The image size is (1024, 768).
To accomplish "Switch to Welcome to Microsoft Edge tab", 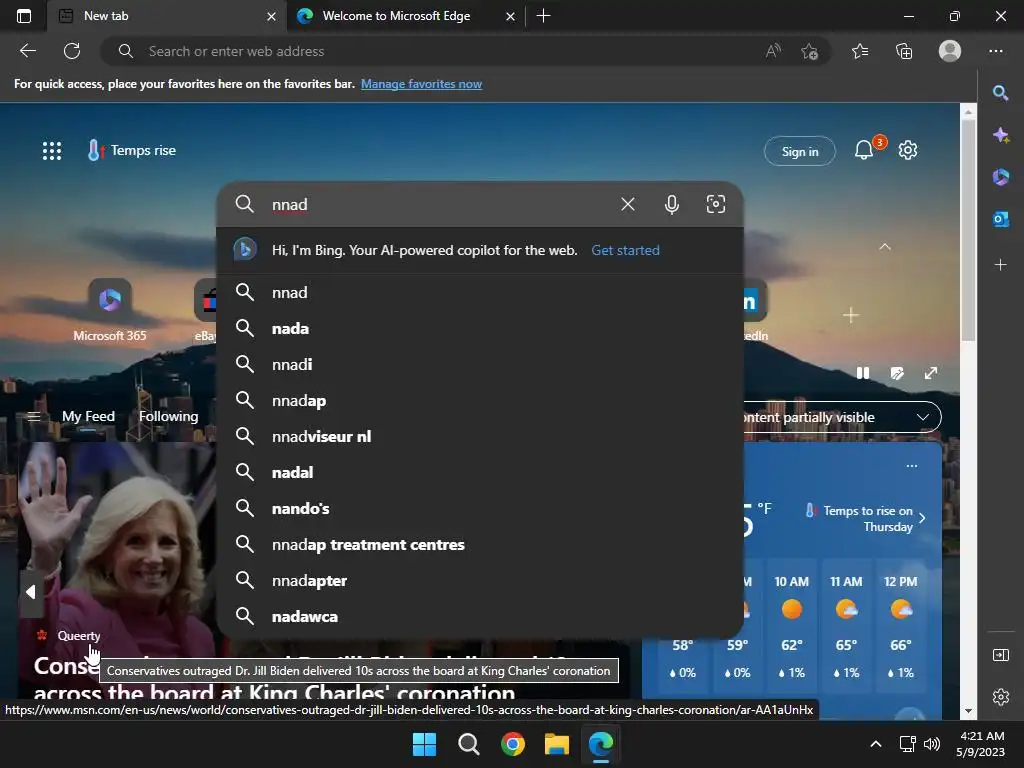I will 405,16.
